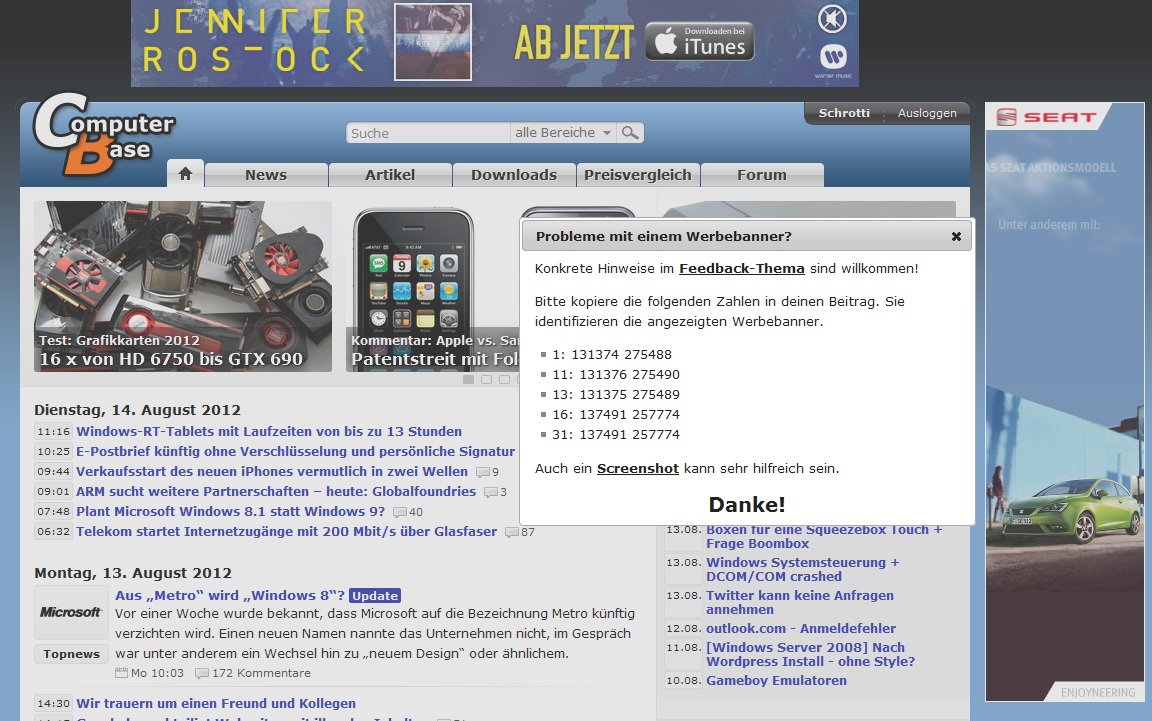
Task: Open Windows-RT-Tablets Laufzeiten article
Action: click(x=269, y=431)
